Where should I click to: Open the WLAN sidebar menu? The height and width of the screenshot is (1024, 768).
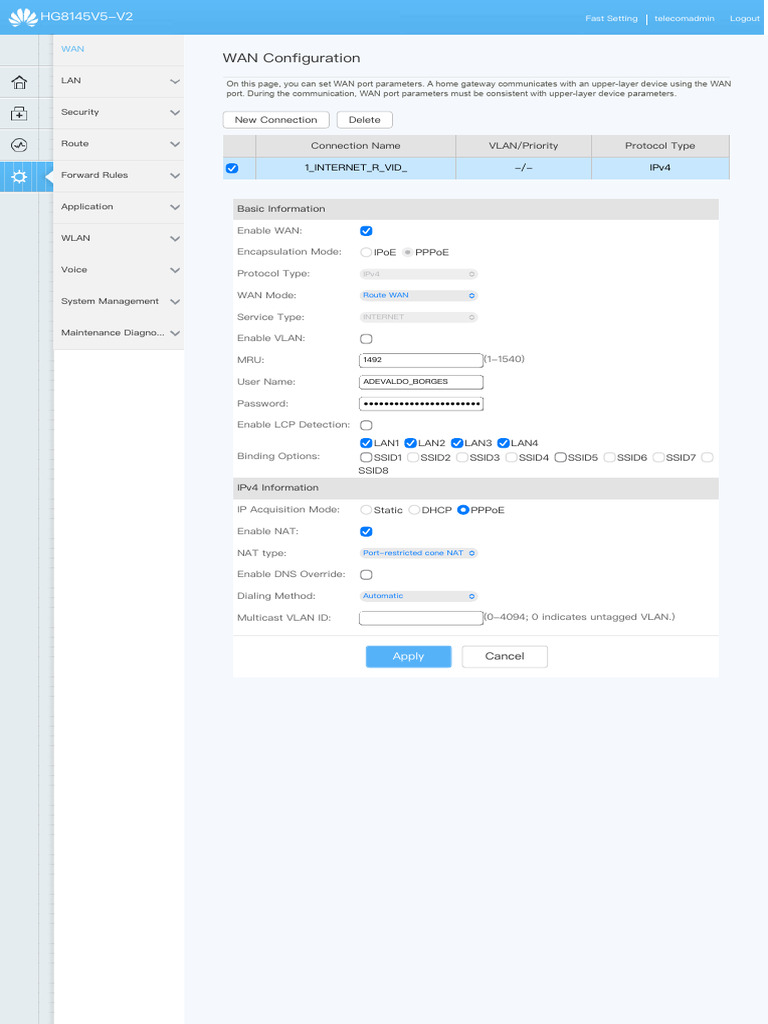(x=118, y=238)
